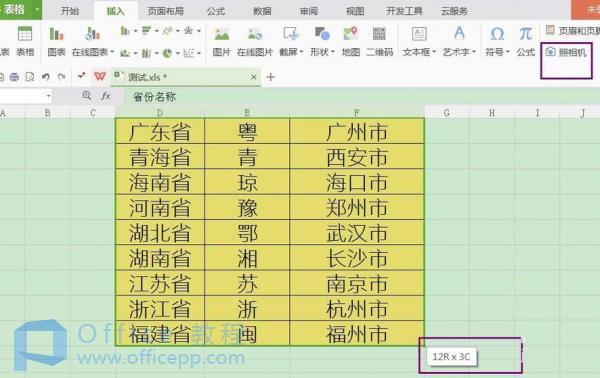Viewport: 600px width, 378px height.
Task: Expand the 形状 dropdown arrow
Action: pyautogui.click(x=333, y=52)
